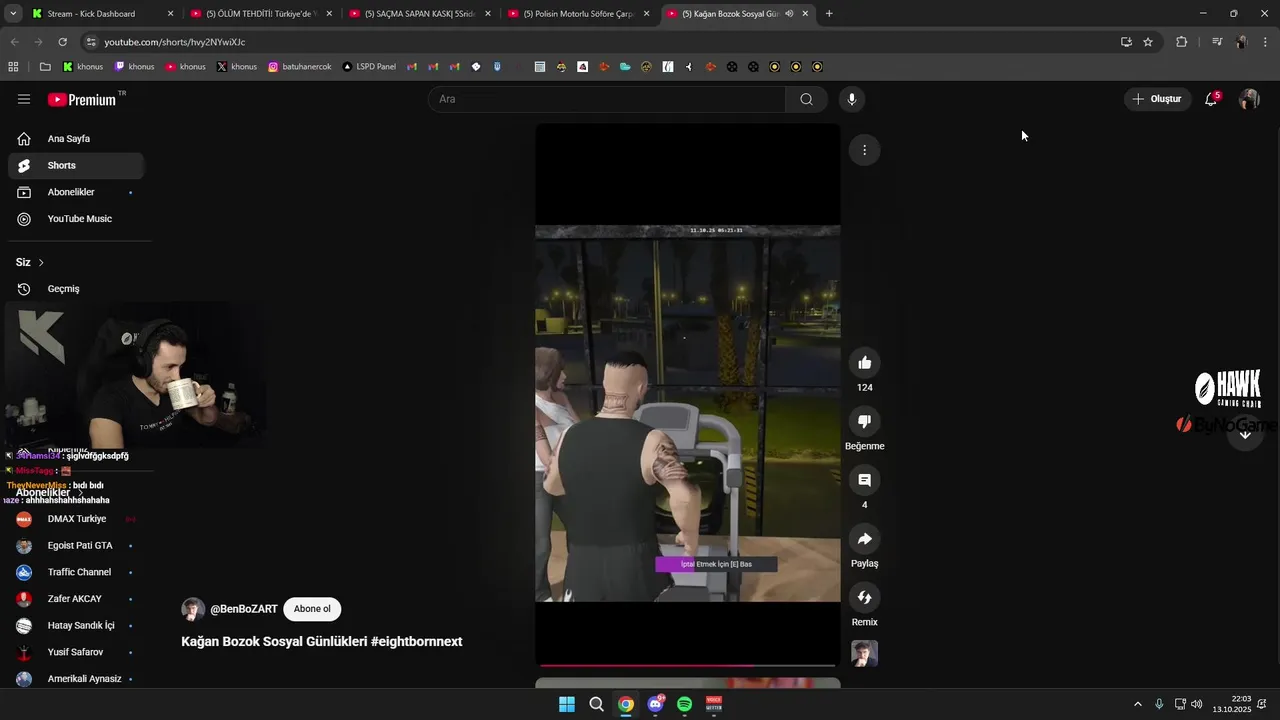Open DMAX Türkiye subscription channel
1280x720 pixels.
(x=76, y=519)
